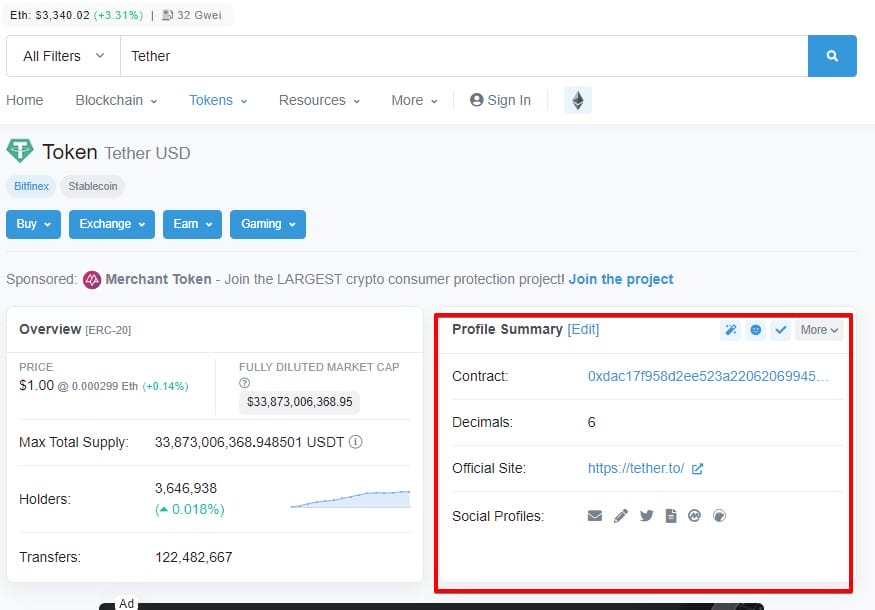Click the Bitfinex tag
Screen dimensions: 875x610
[x=31, y=186]
